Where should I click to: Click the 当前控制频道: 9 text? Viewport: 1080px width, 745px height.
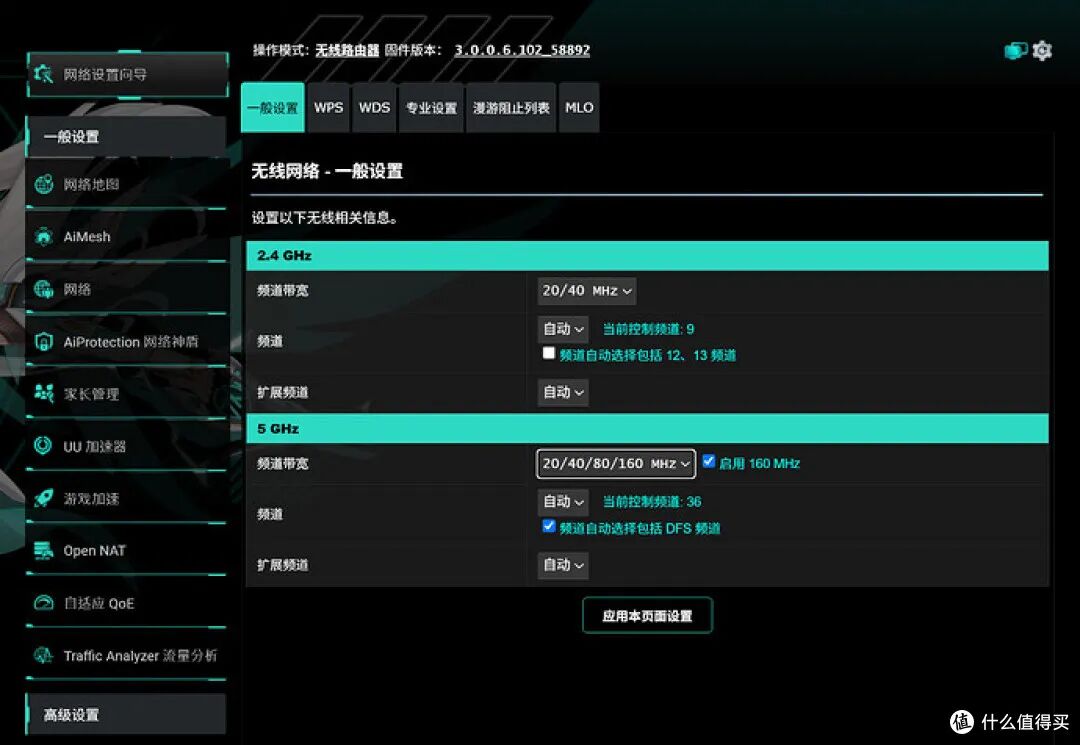click(x=648, y=329)
